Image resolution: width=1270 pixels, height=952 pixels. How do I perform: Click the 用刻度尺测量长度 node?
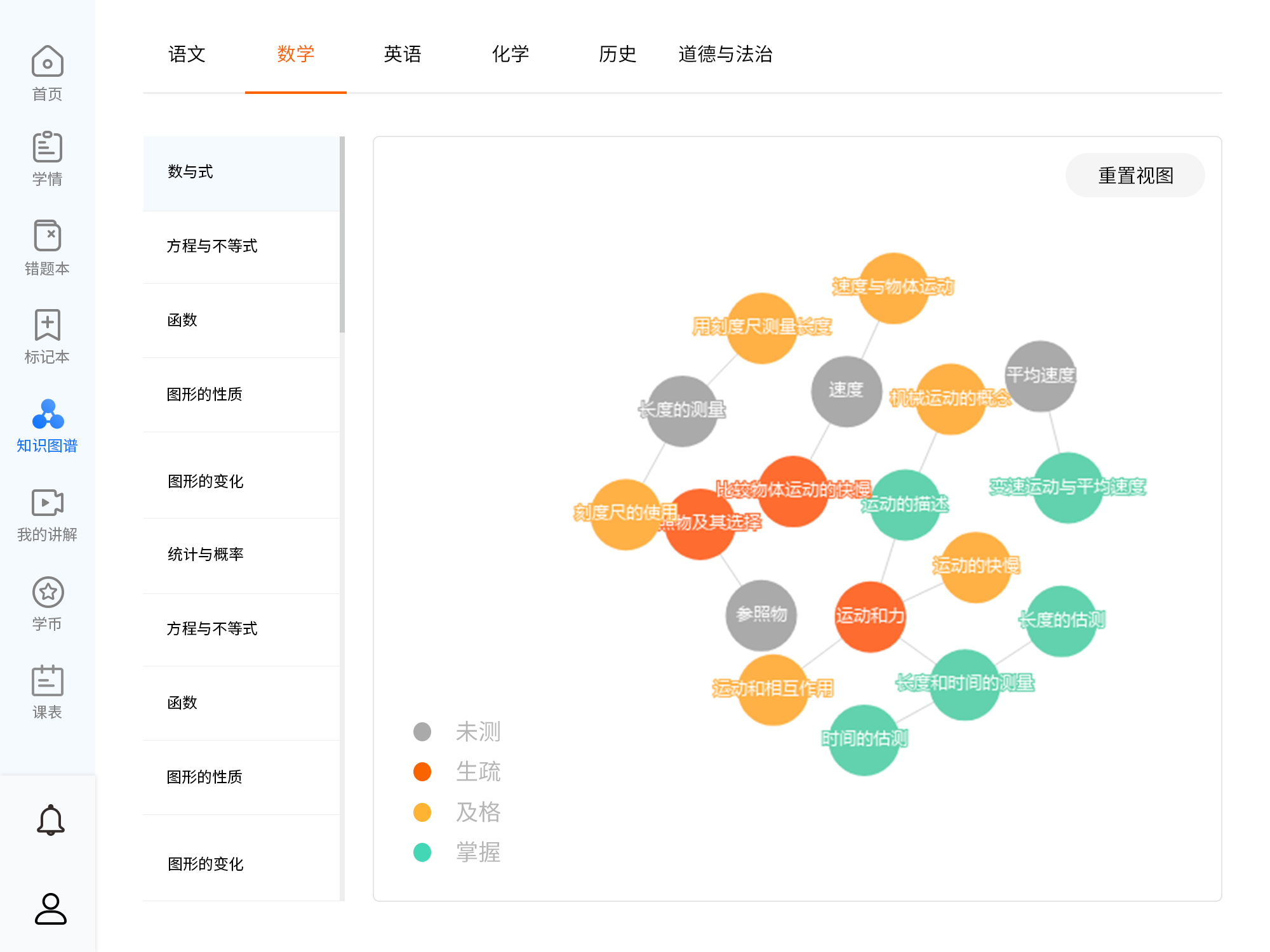pyautogui.click(x=761, y=328)
